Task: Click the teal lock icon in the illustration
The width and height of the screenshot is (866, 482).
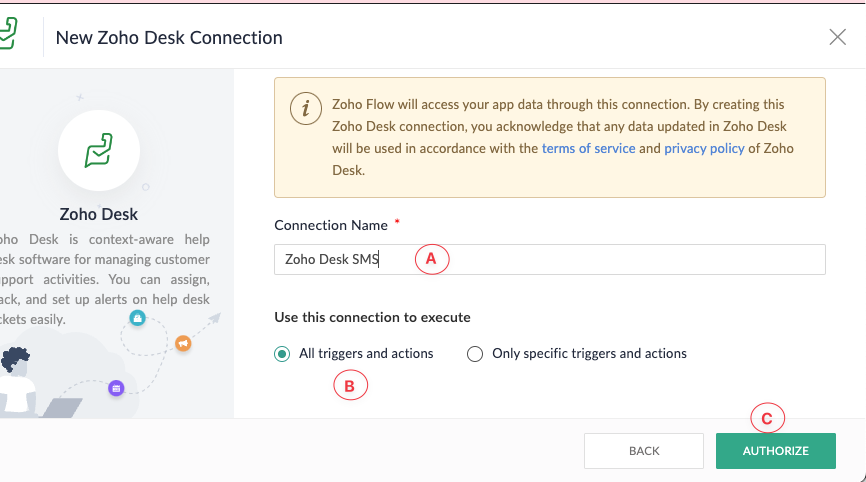Action: [x=138, y=318]
